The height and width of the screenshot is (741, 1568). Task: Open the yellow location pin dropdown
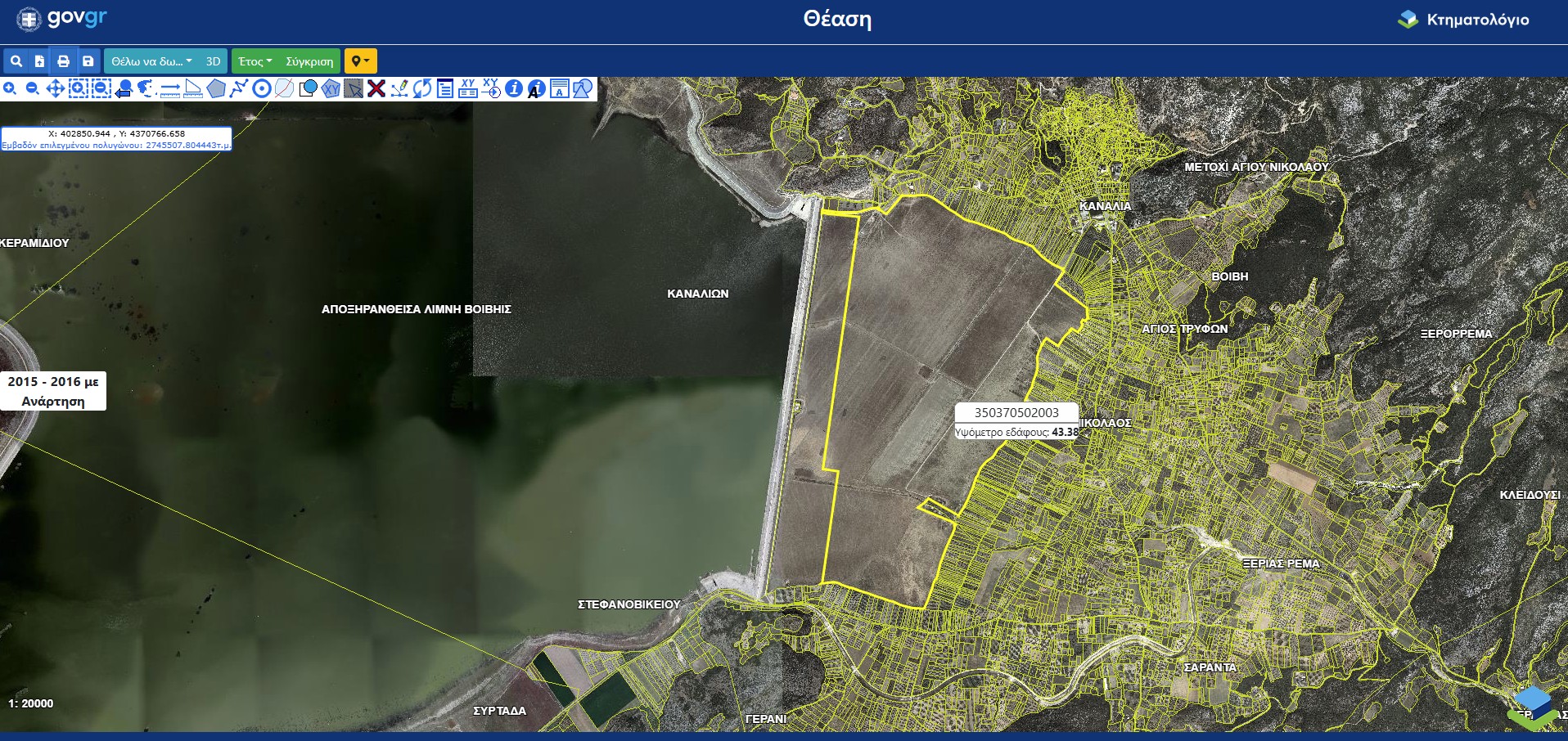click(x=360, y=61)
